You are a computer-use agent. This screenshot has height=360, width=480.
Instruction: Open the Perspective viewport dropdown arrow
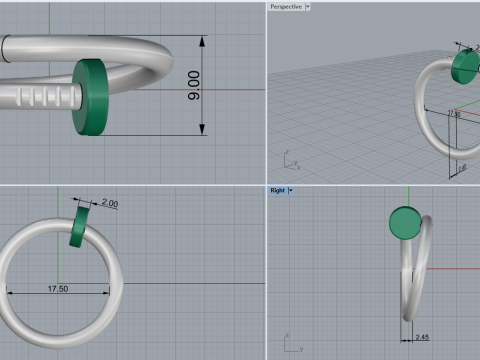(x=308, y=7)
